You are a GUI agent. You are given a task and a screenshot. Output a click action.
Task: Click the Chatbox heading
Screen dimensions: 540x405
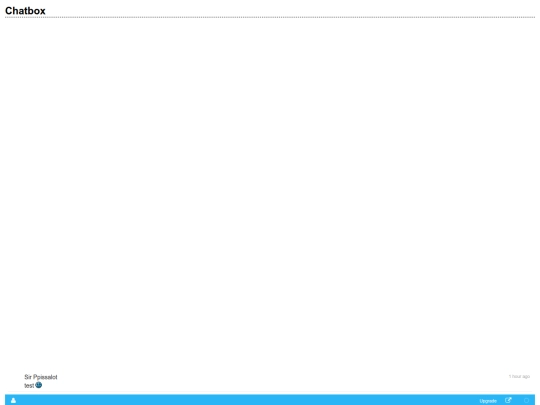point(25,11)
